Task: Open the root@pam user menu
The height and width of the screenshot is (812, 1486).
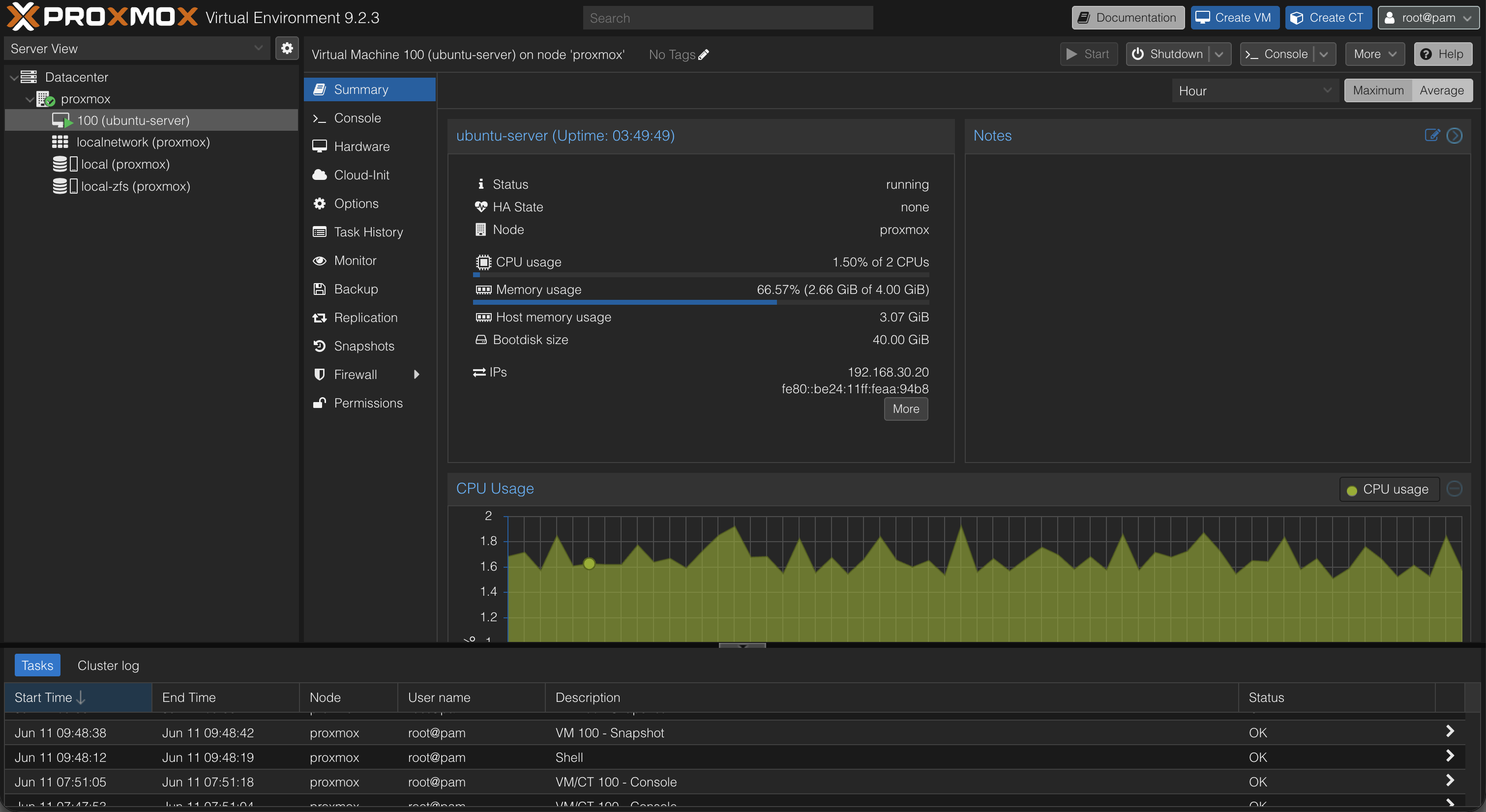Action: (x=1428, y=18)
